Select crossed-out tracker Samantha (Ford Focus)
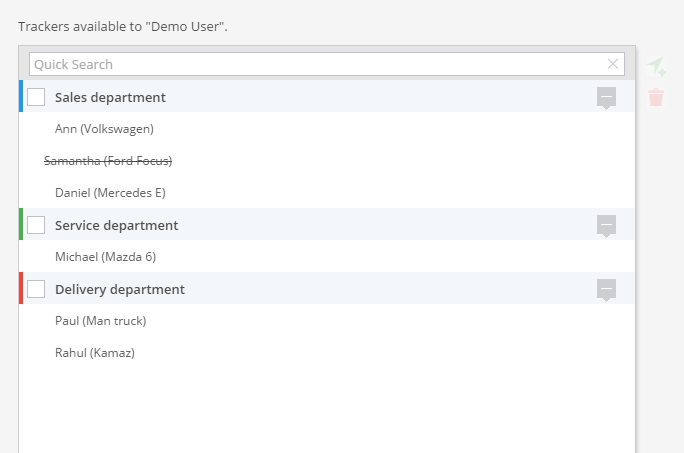Screen dimensions: 684x453 pos(108,161)
